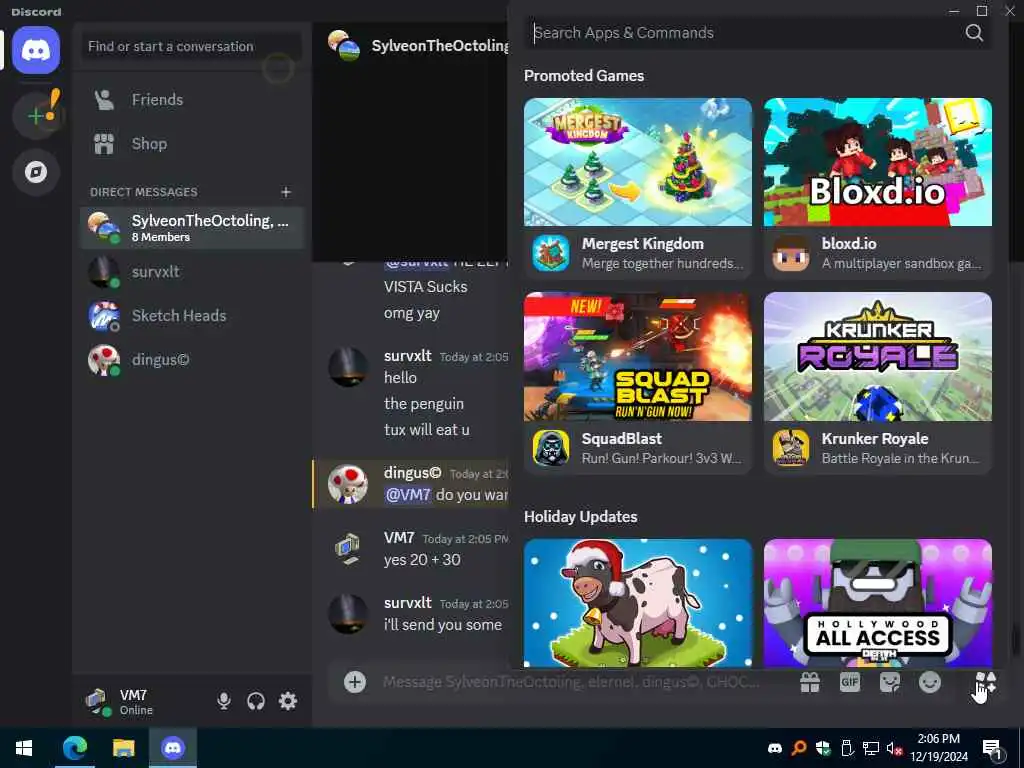
Task: Launch Microsoft Edge from taskbar
Action: 74,748
